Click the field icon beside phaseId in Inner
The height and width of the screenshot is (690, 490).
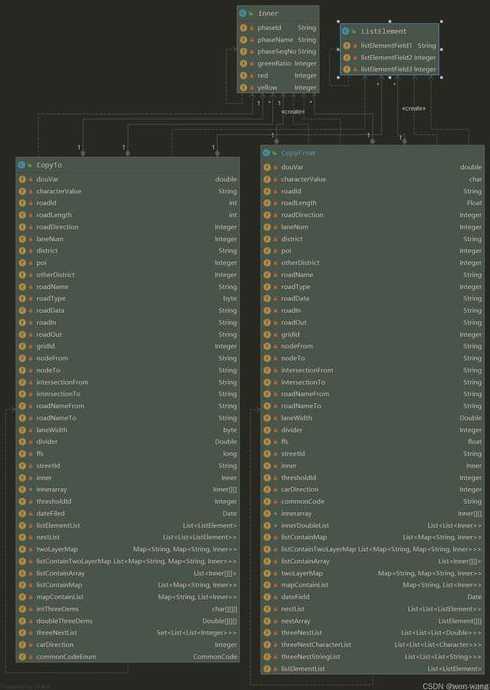[243, 28]
